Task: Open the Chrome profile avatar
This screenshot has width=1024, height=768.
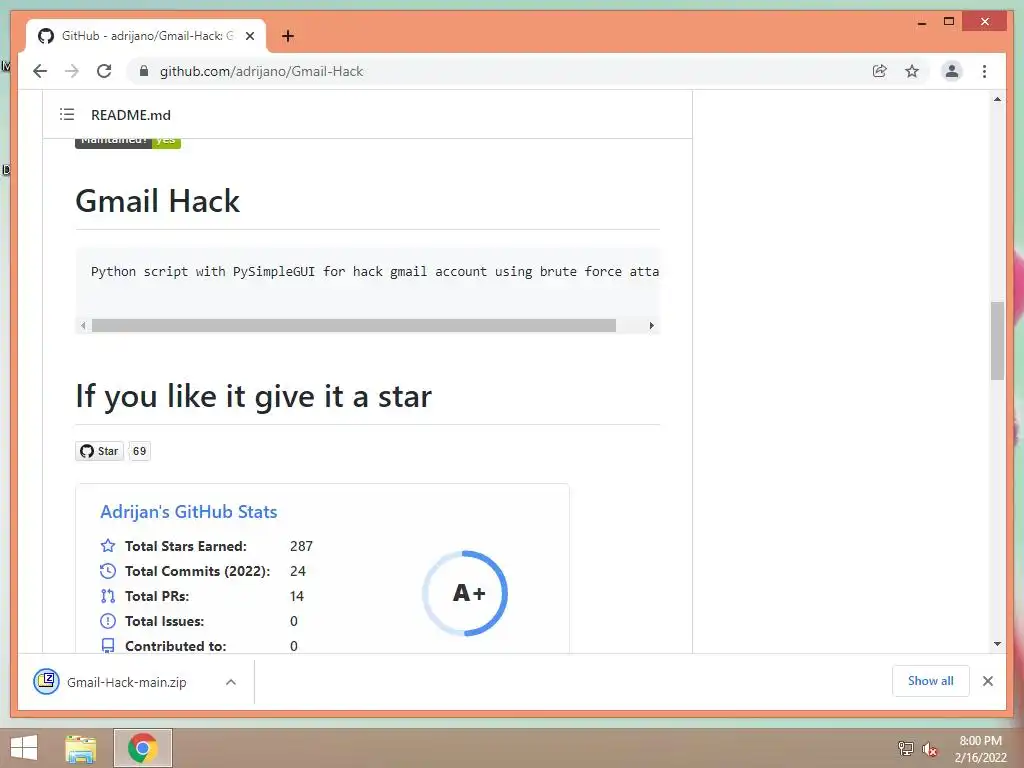Action: pyautogui.click(x=952, y=71)
